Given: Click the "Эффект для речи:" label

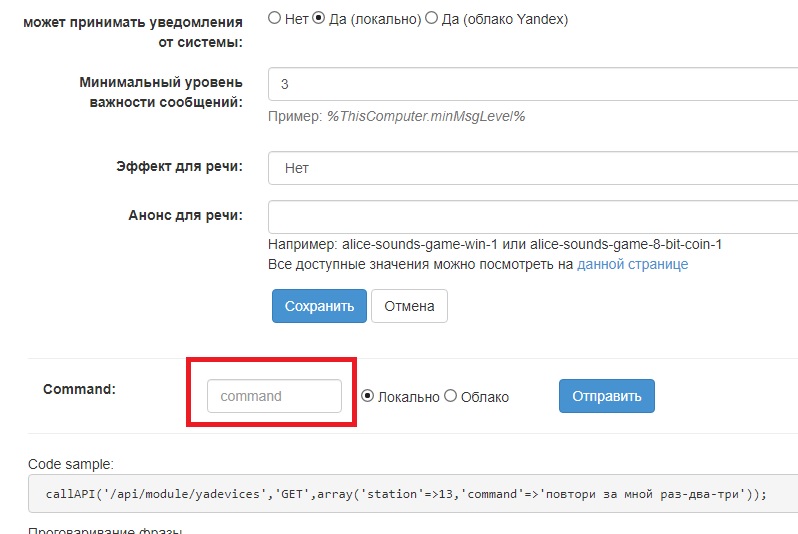Looking at the screenshot, I should tap(180, 167).
